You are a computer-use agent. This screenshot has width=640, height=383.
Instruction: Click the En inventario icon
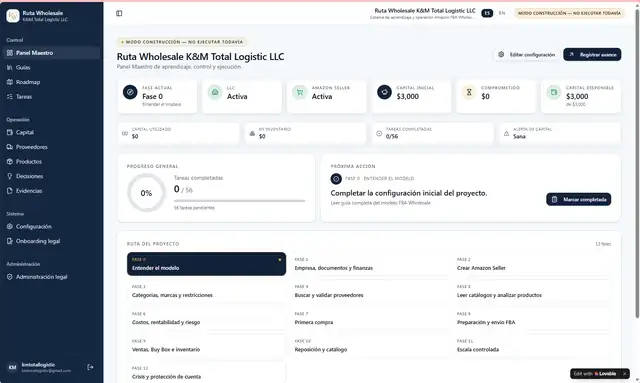click(x=252, y=134)
